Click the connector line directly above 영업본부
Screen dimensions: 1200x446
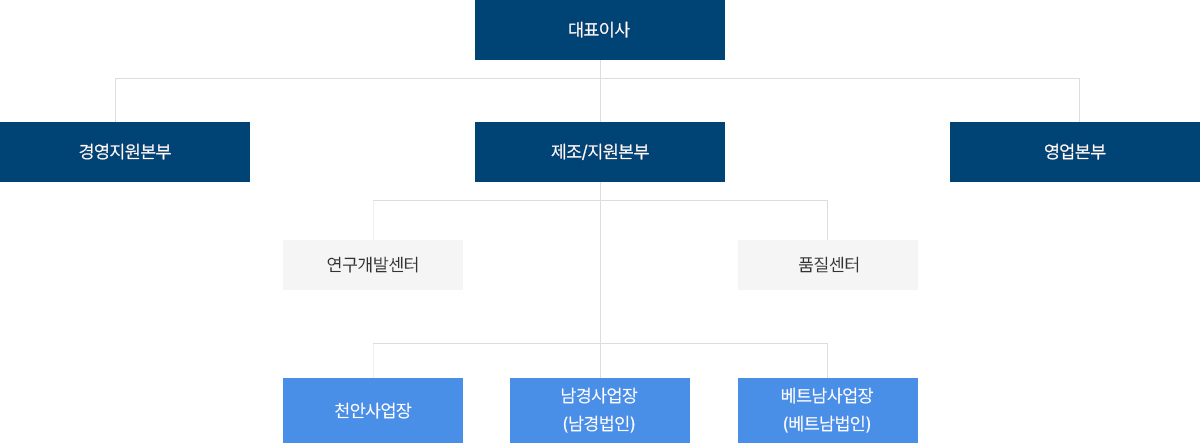[1079, 100]
